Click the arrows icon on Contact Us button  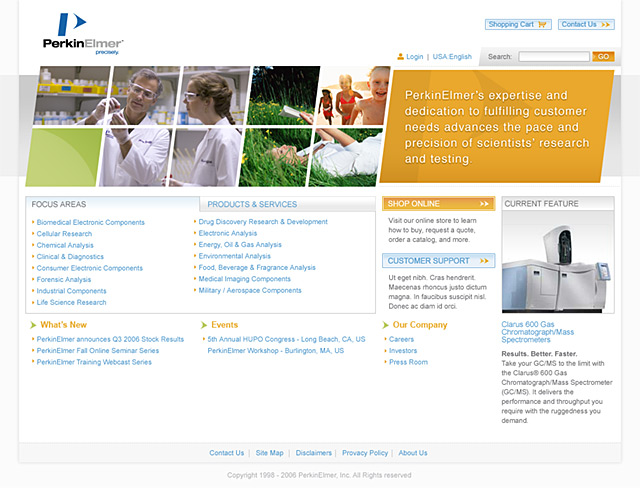coord(606,24)
